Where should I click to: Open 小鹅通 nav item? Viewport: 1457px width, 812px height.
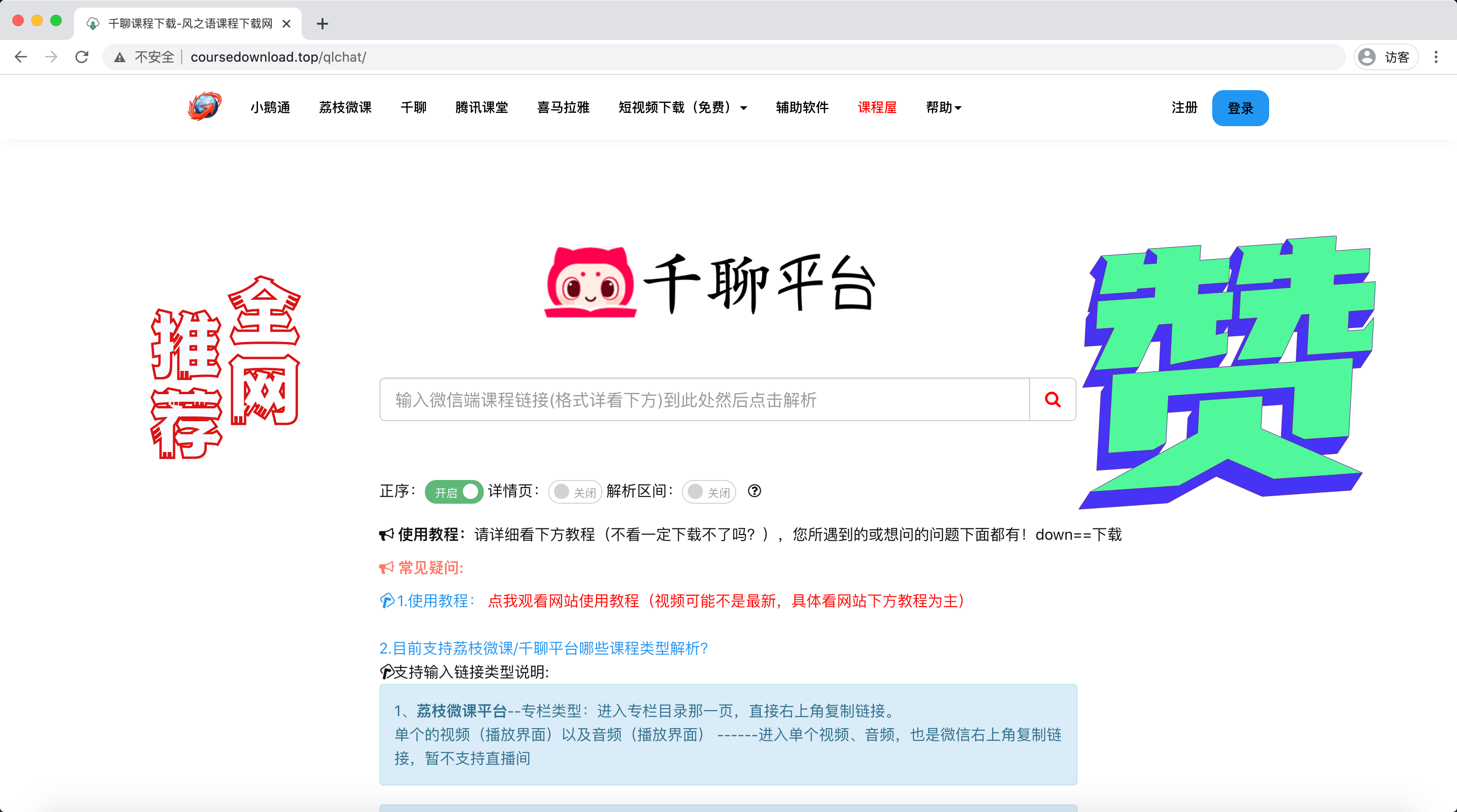[x=270, y=108]
